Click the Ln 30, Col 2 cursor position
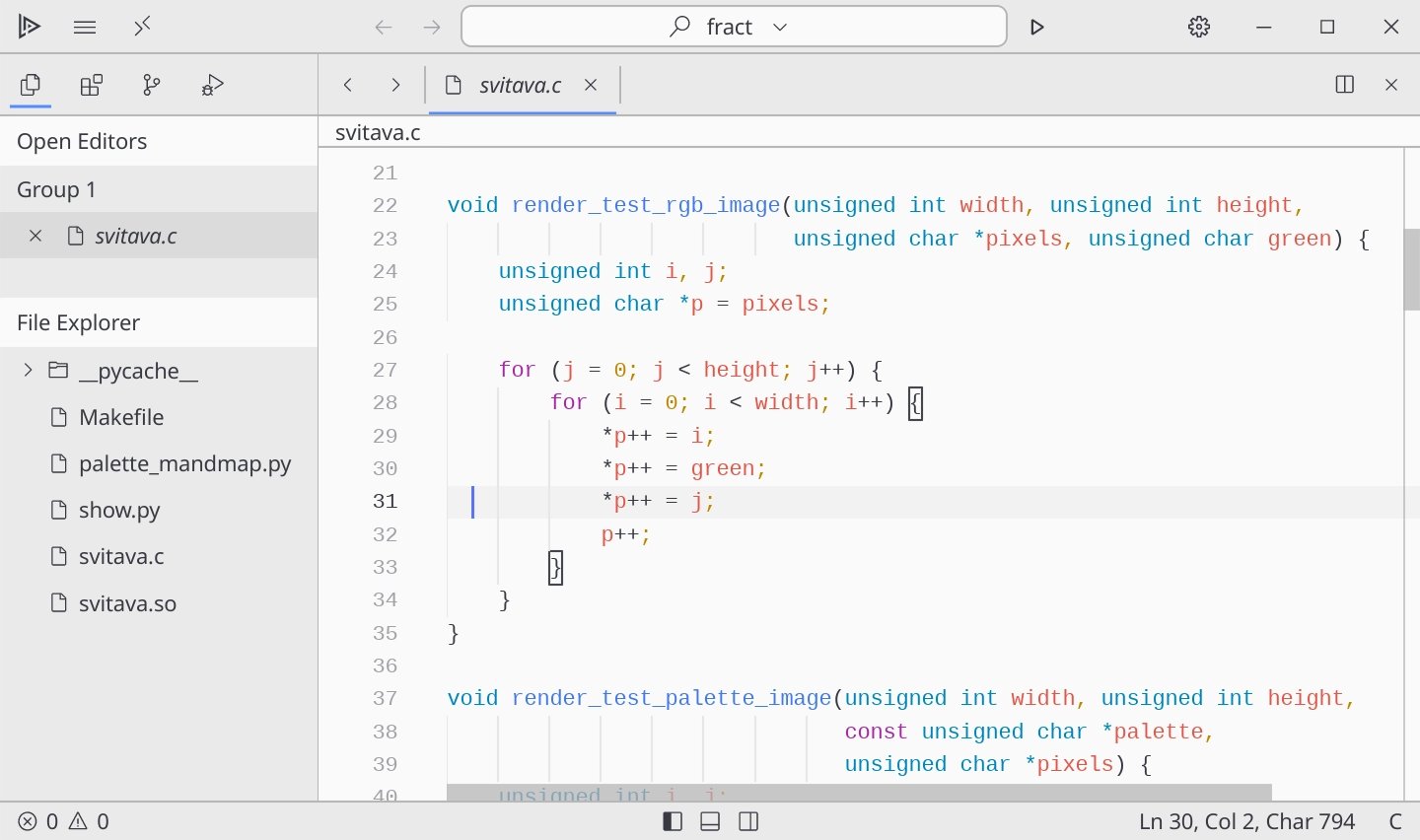 tap(1246, 821)
